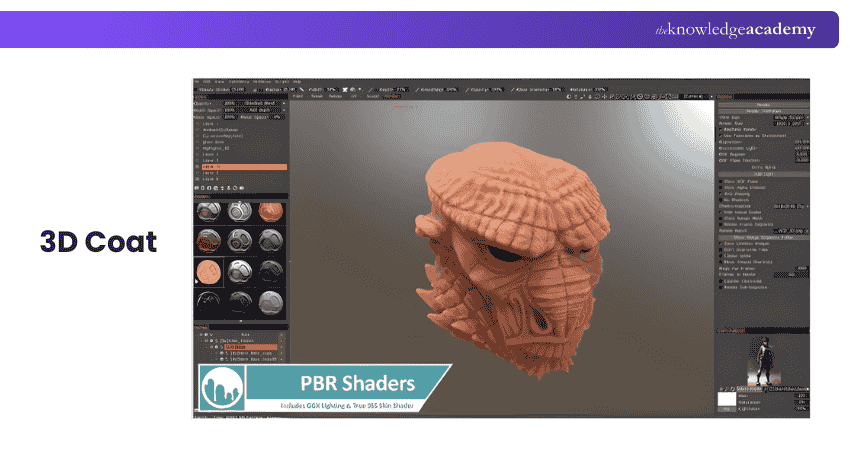Enable the No Shadows checkbox
The width and height of the screenshot is (850, 450).
[721, 200]
